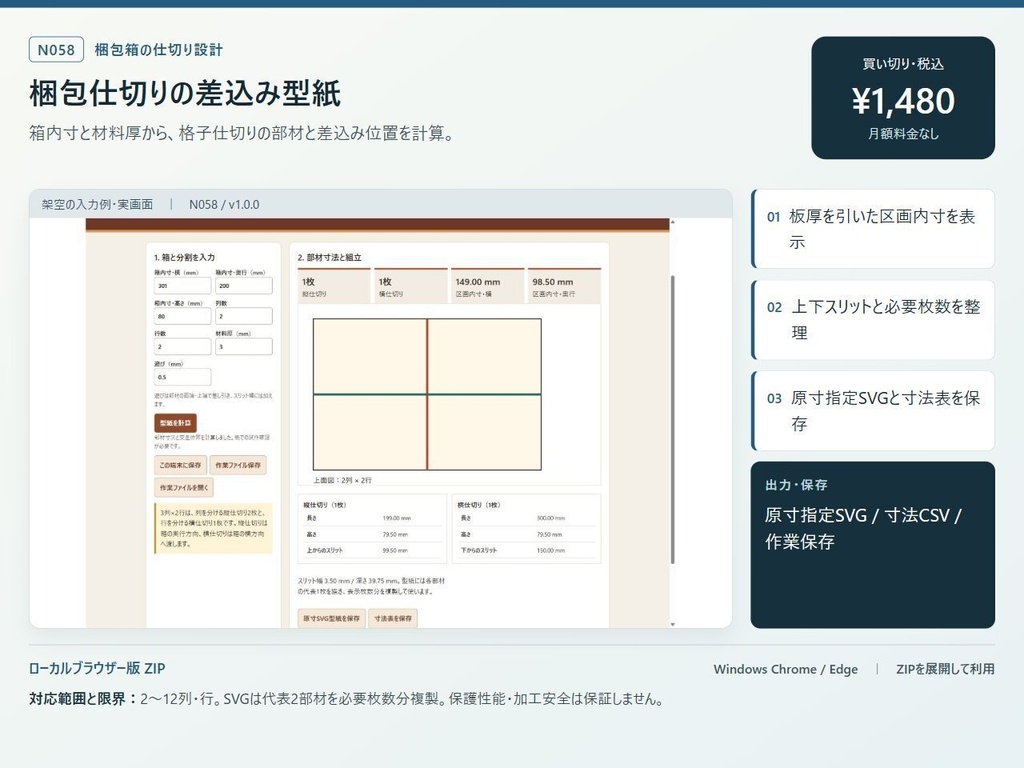Click the partition top-view diagram
Image resolution: width=1024 pixels, height=768 pixels.
[x=427, y=394]
